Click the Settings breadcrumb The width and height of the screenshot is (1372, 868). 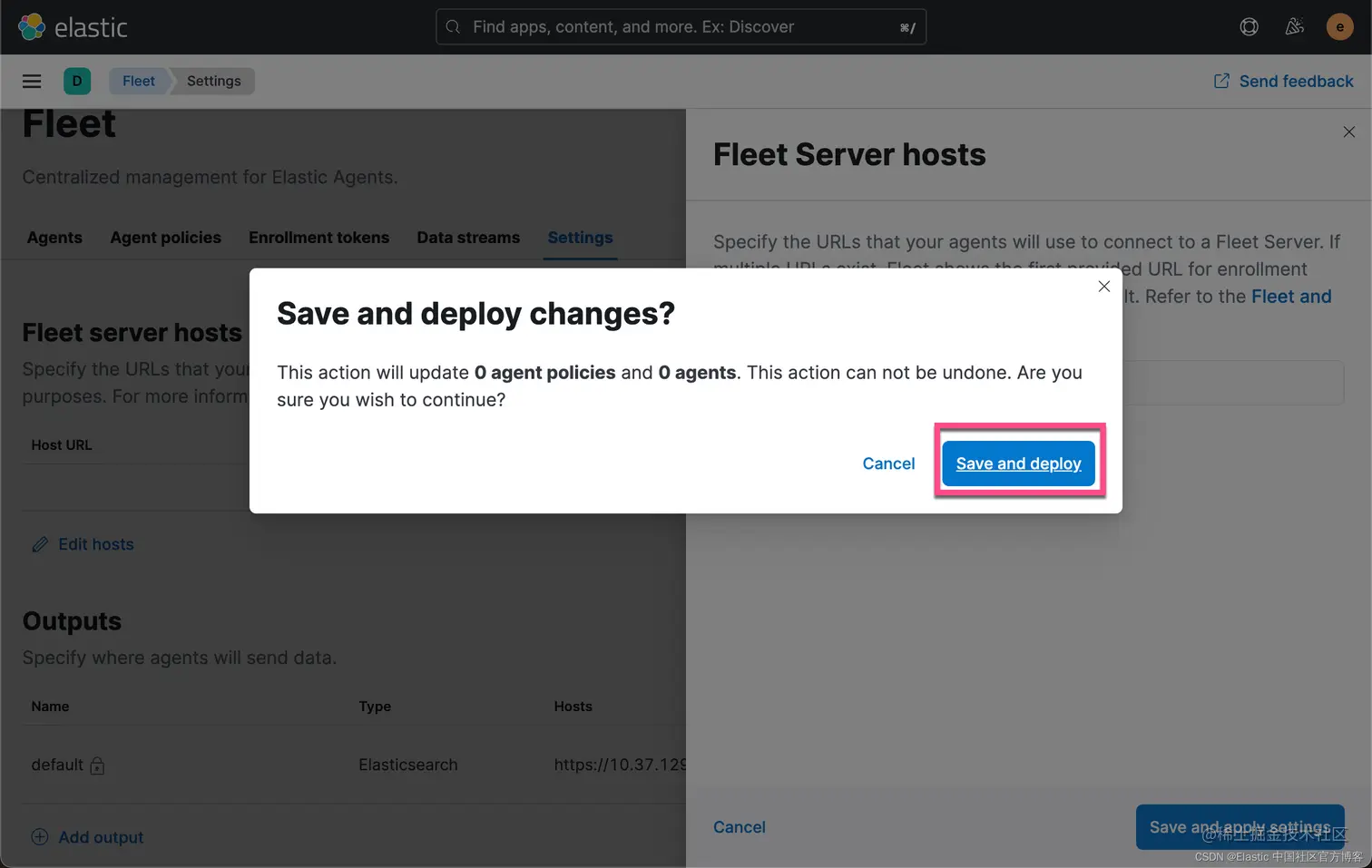(214, 81)
